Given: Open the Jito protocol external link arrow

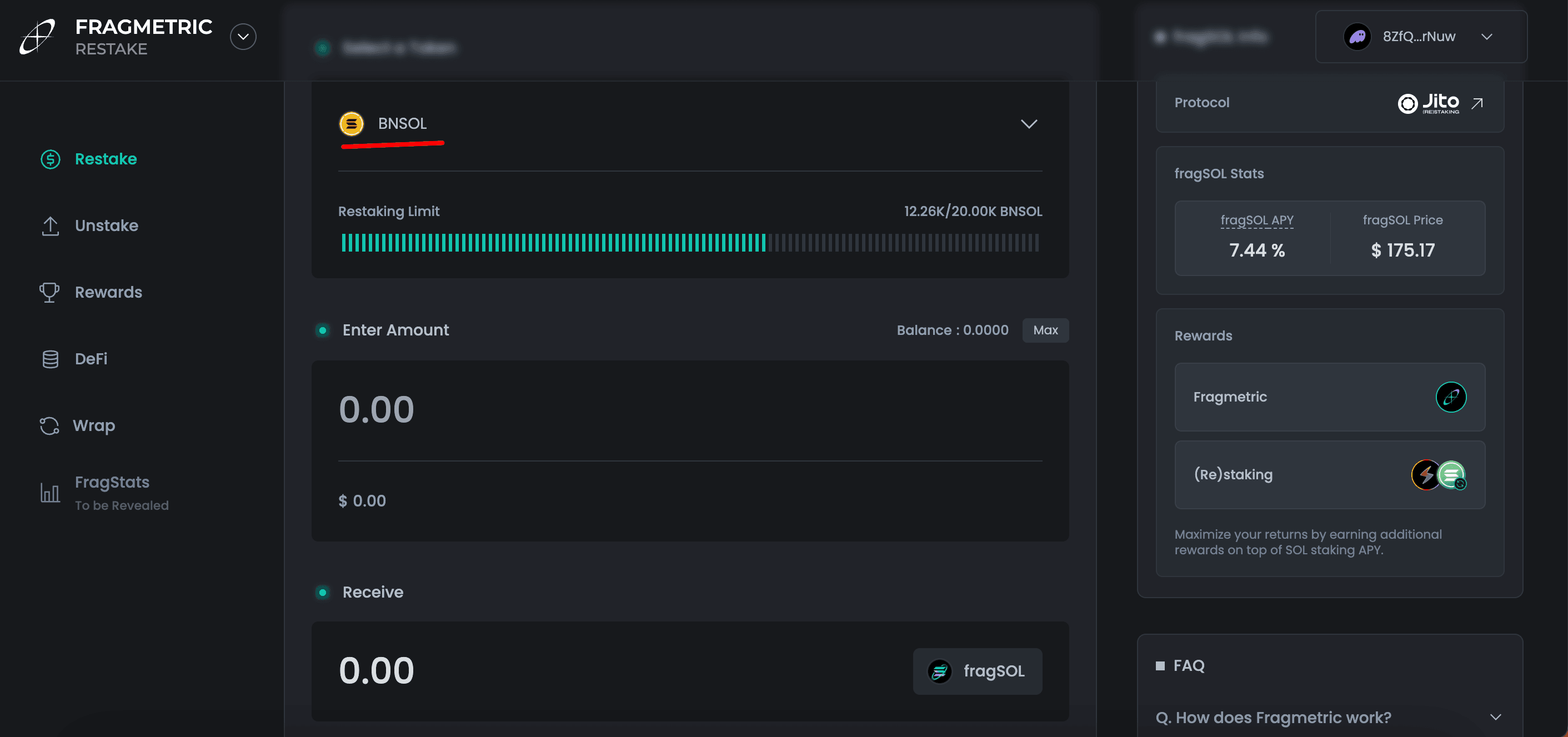Looking at the screenshot, I should coord(1477,103).
